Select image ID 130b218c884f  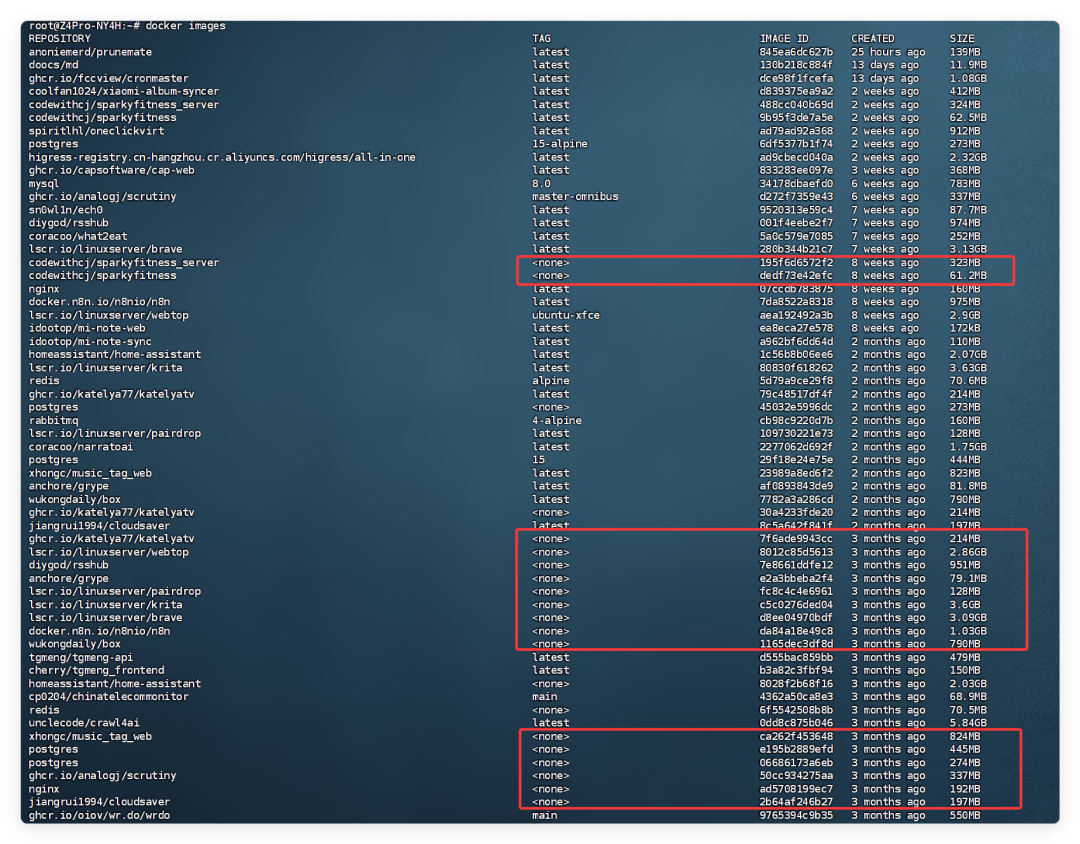click(796, 65)
